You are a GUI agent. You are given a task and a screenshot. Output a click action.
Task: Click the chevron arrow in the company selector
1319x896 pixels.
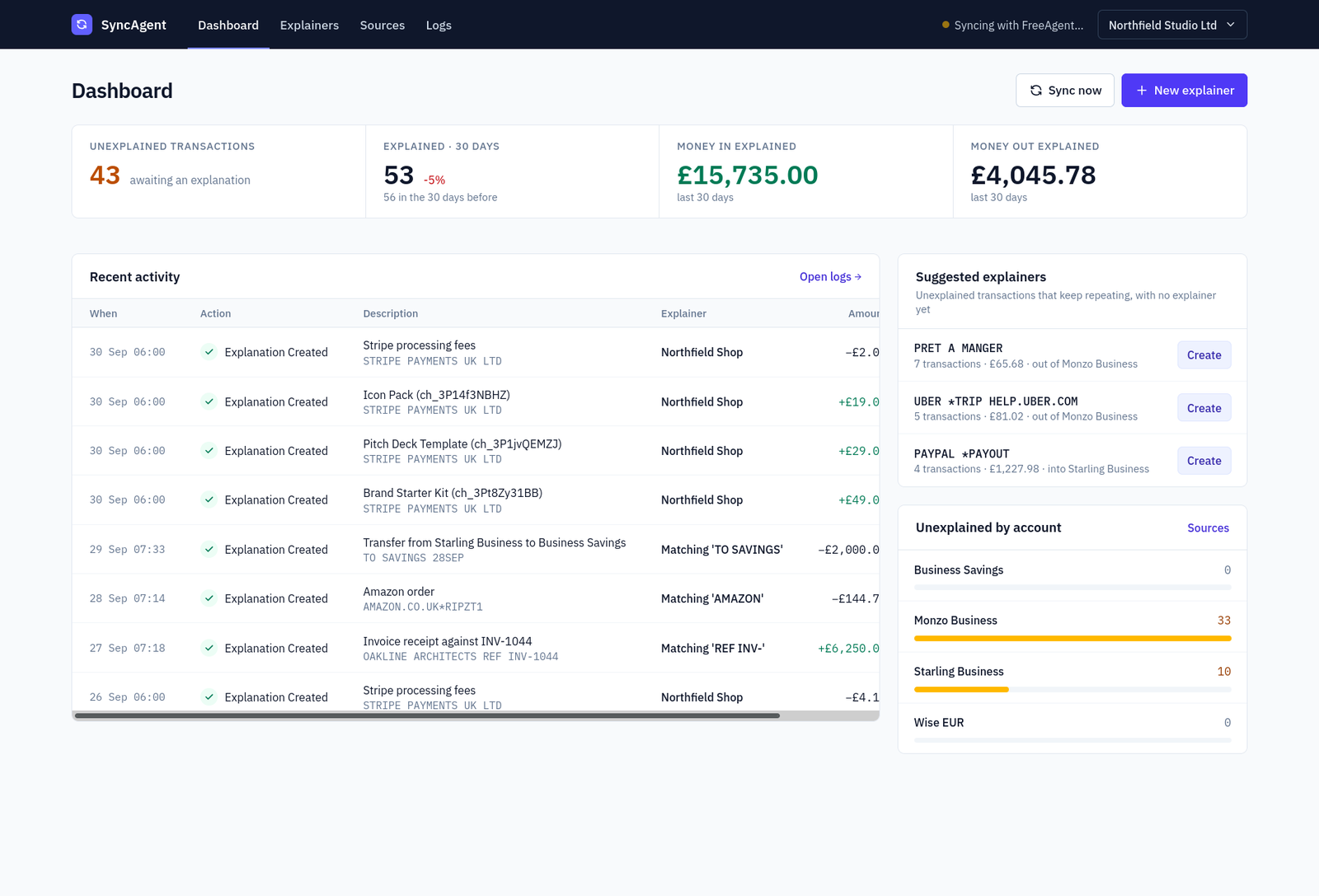click(x=1231, y=25)
